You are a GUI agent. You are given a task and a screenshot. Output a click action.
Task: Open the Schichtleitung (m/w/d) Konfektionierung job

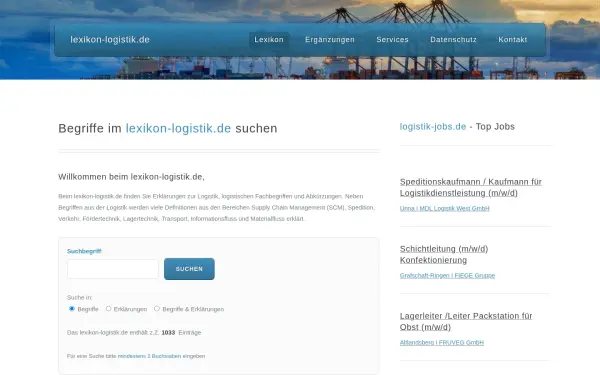[444, 254]
